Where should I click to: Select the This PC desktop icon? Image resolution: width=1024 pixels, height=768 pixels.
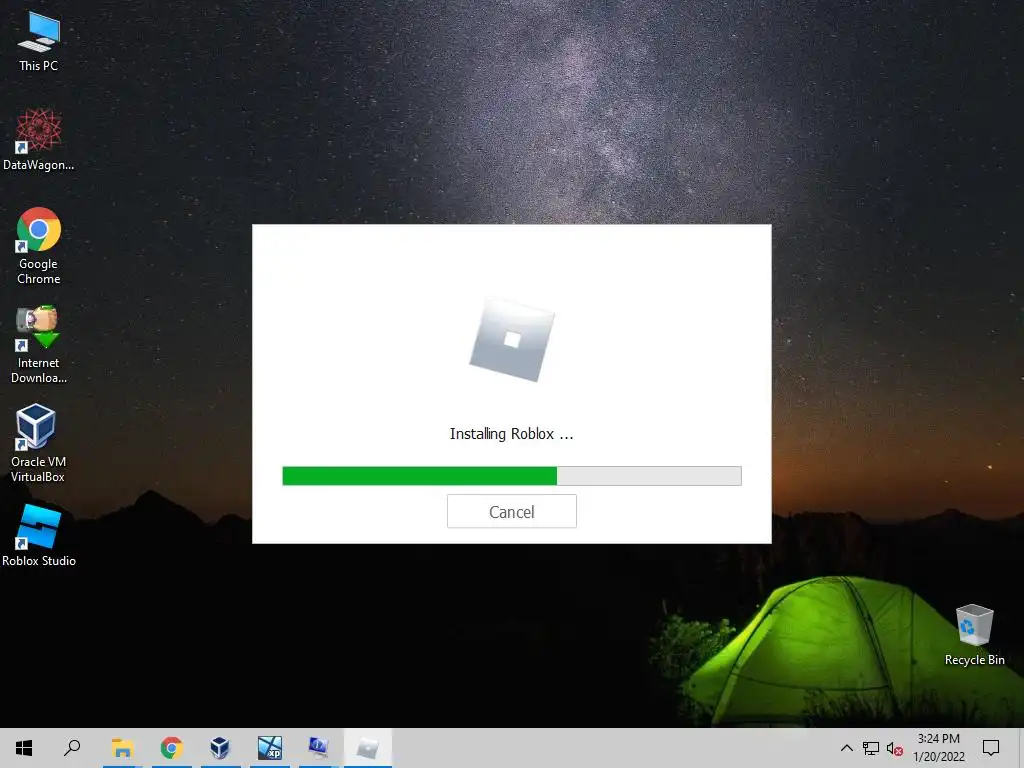click(x=38, y=42)
